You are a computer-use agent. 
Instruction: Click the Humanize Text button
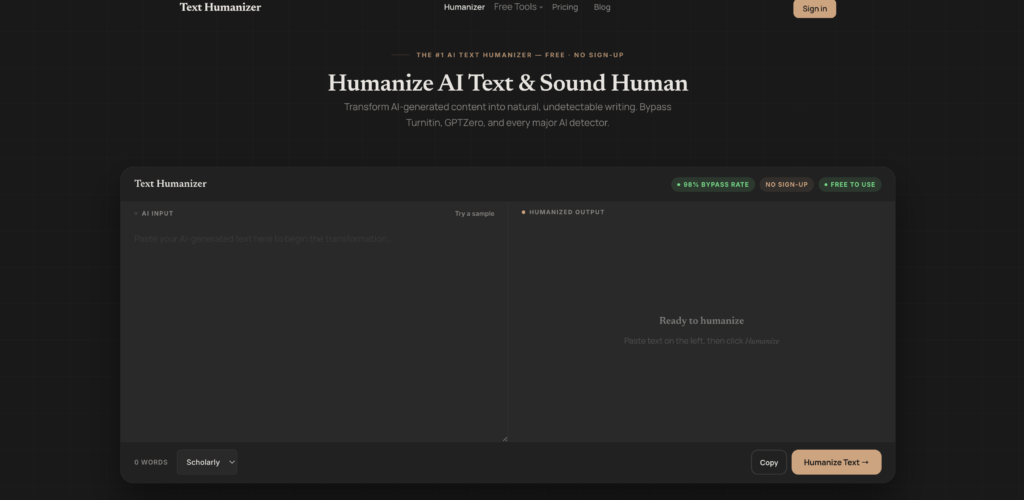[836, 462]
